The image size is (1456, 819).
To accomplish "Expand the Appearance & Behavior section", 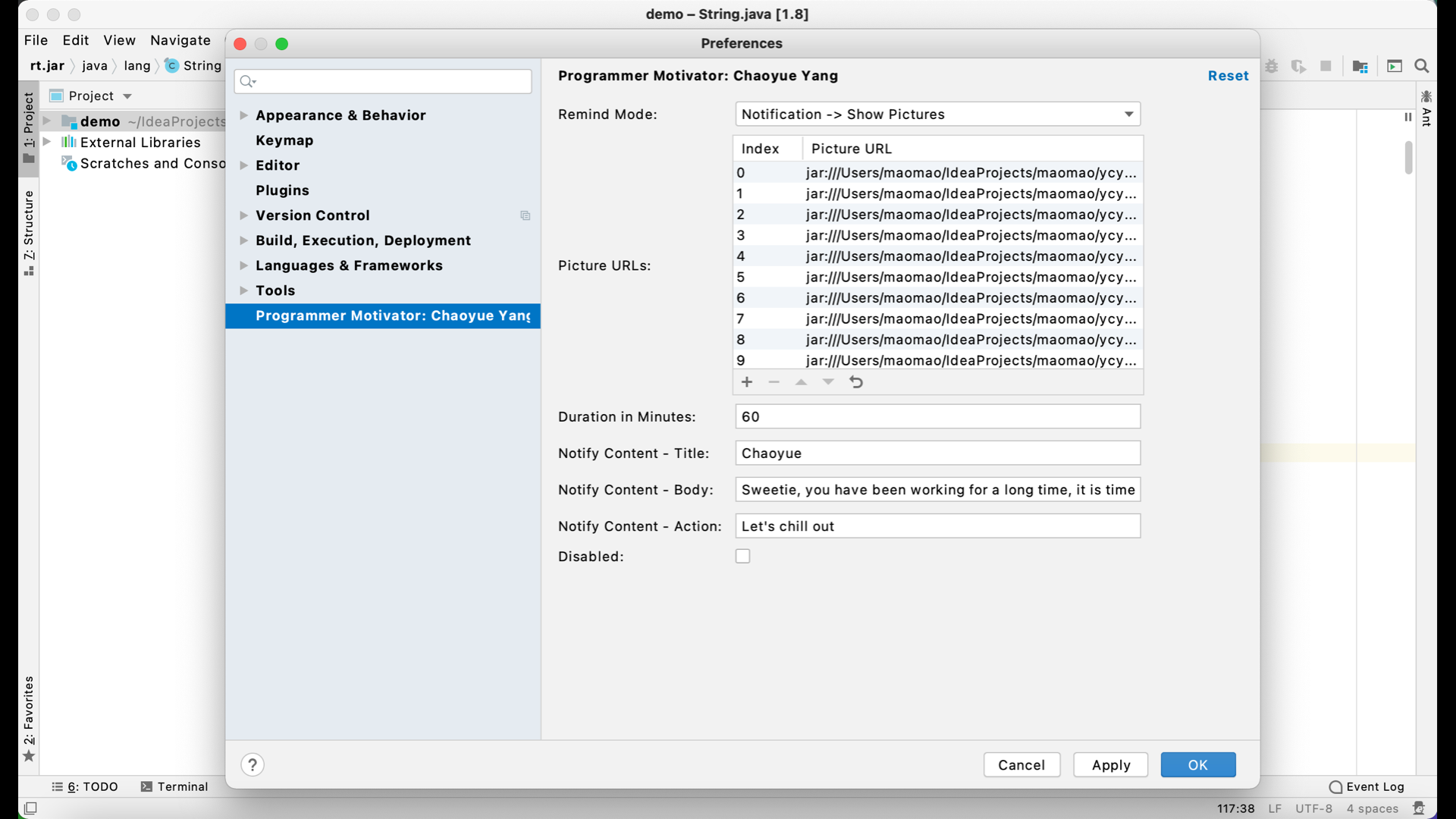I will point(243,115).
